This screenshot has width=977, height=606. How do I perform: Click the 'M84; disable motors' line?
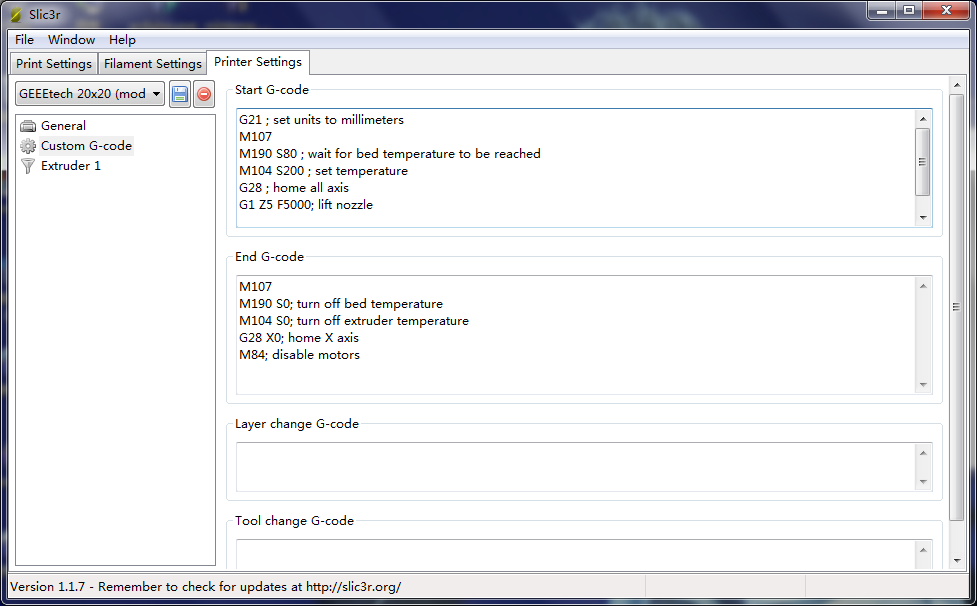(x=300, y=355)
